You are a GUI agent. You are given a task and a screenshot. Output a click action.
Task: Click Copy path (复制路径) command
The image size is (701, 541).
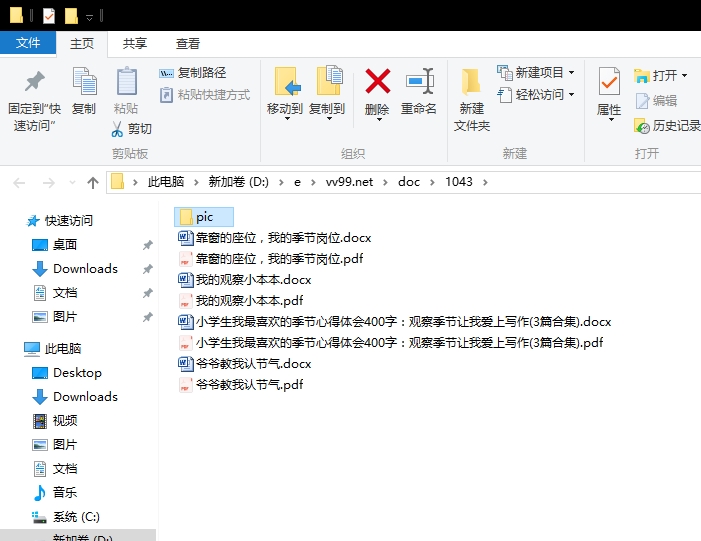tap(192, 72)
